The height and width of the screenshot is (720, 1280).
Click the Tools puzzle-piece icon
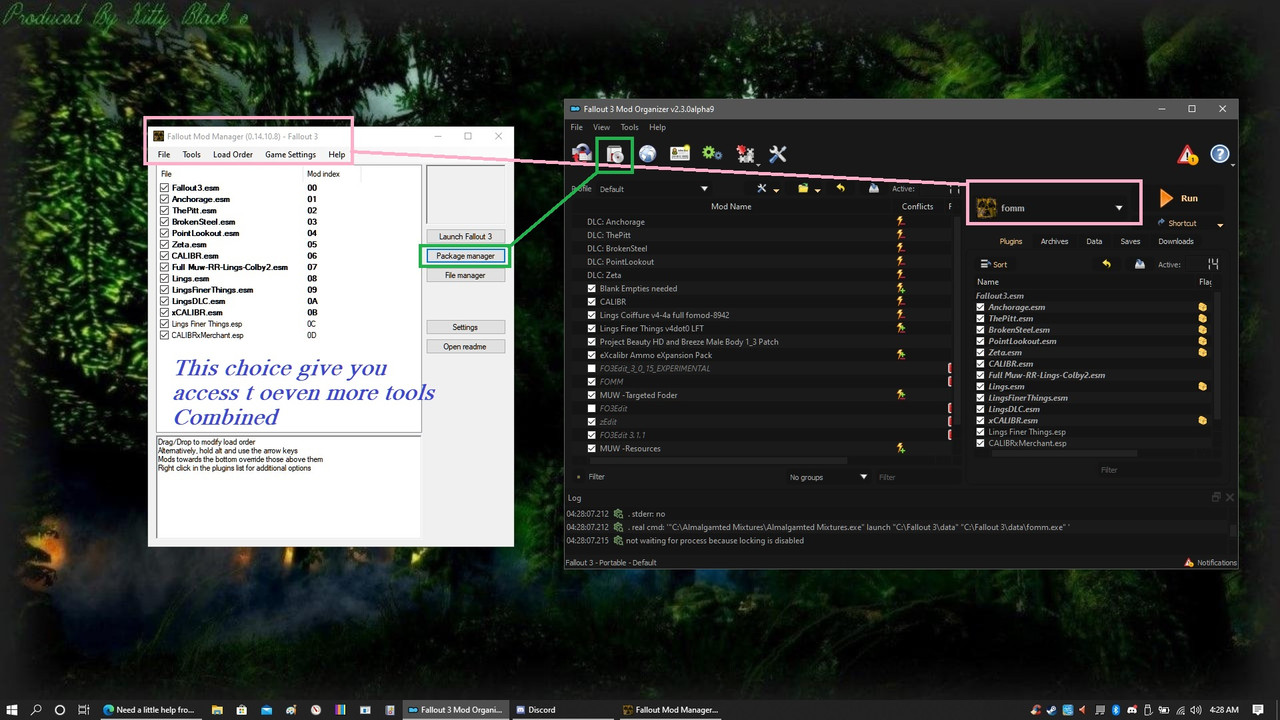745,153
